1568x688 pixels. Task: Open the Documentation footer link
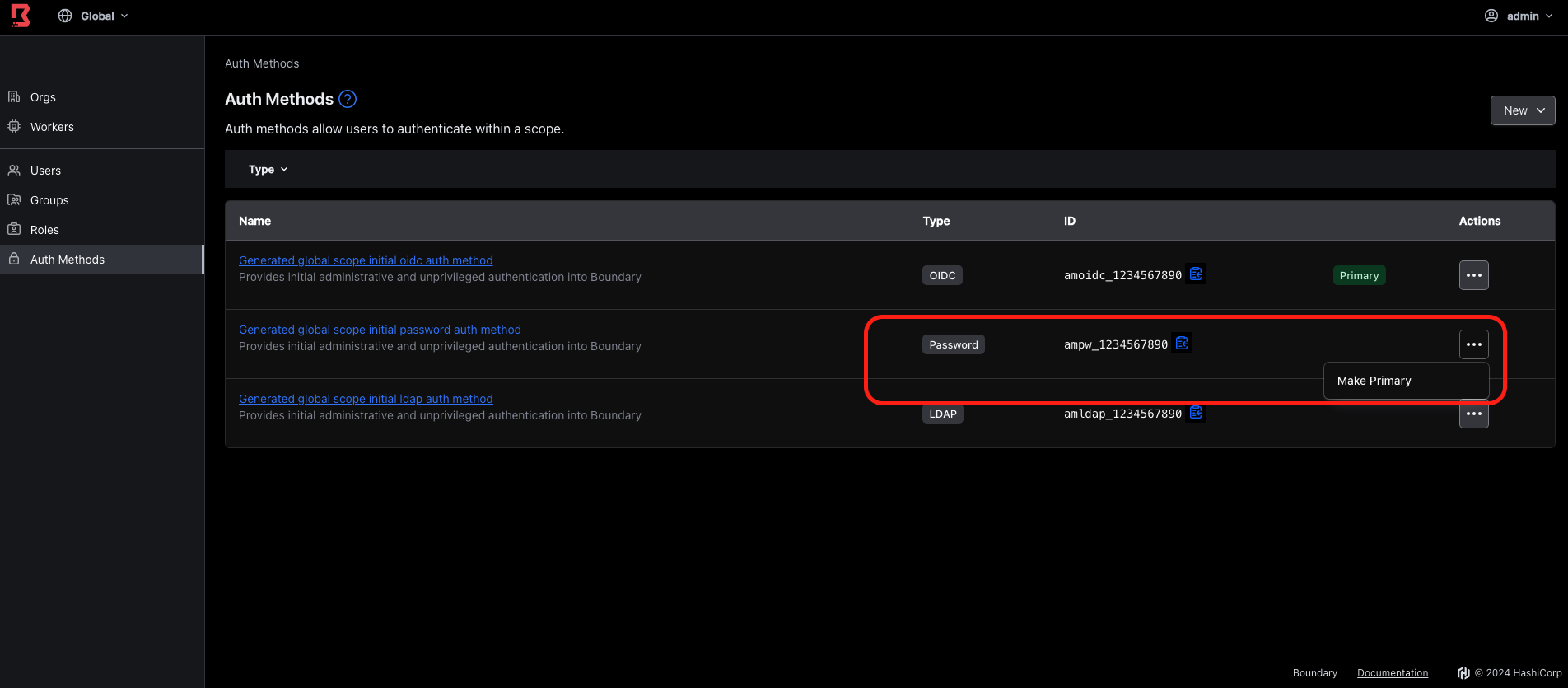[x=1392, y=673]
